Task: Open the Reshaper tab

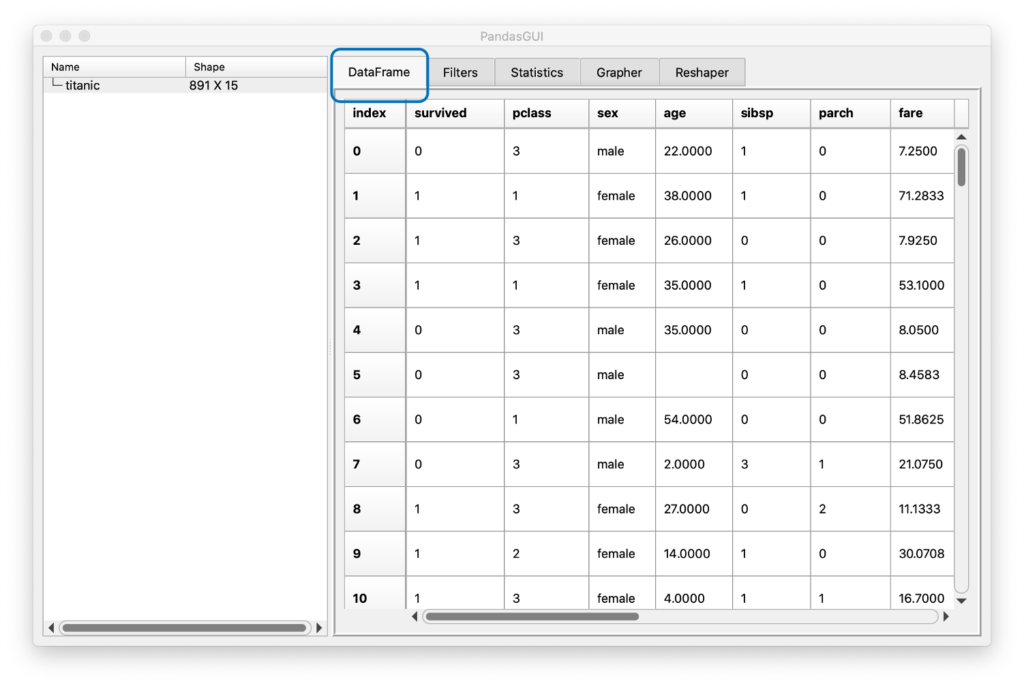Action: [702, 72]
